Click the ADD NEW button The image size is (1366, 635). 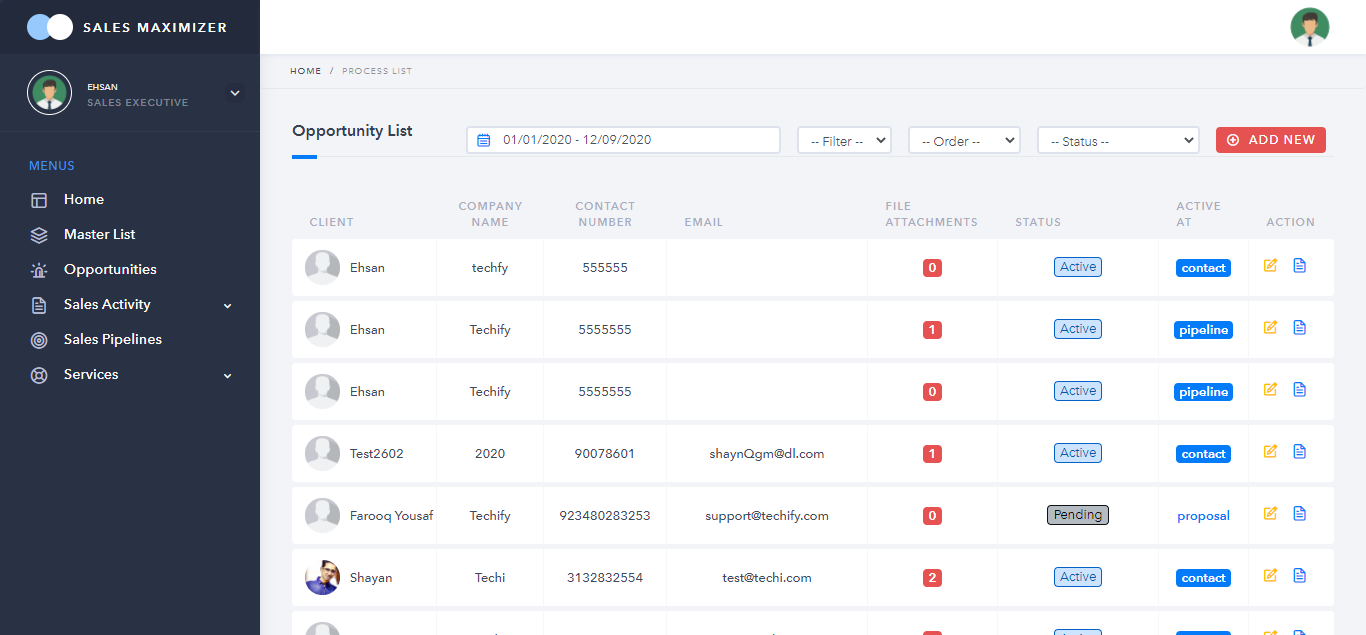(x=1271, y=140)
